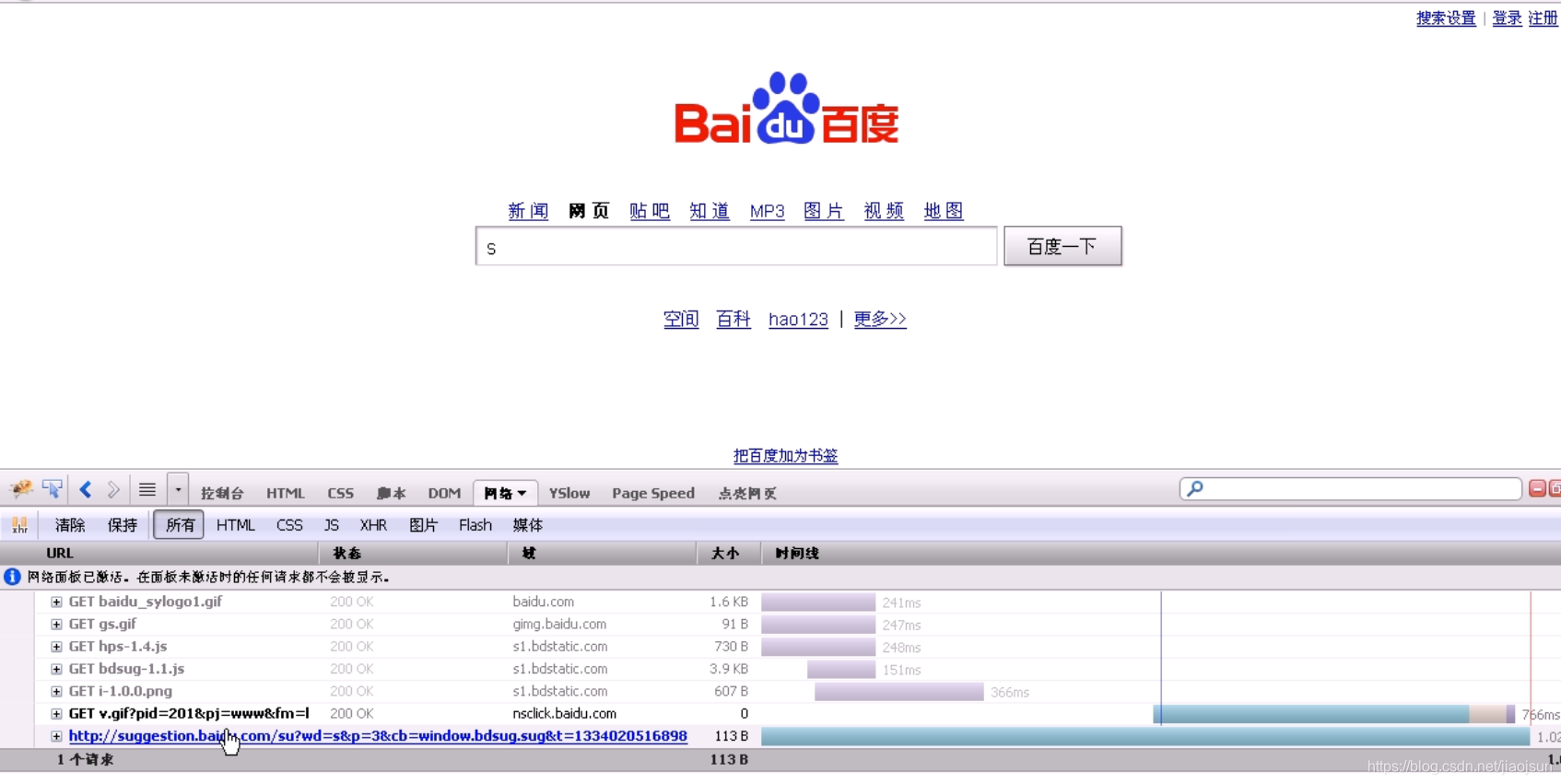Go back with Firebug's left arrow
This screenshot has height=784, width=1561.
(86, 489)
